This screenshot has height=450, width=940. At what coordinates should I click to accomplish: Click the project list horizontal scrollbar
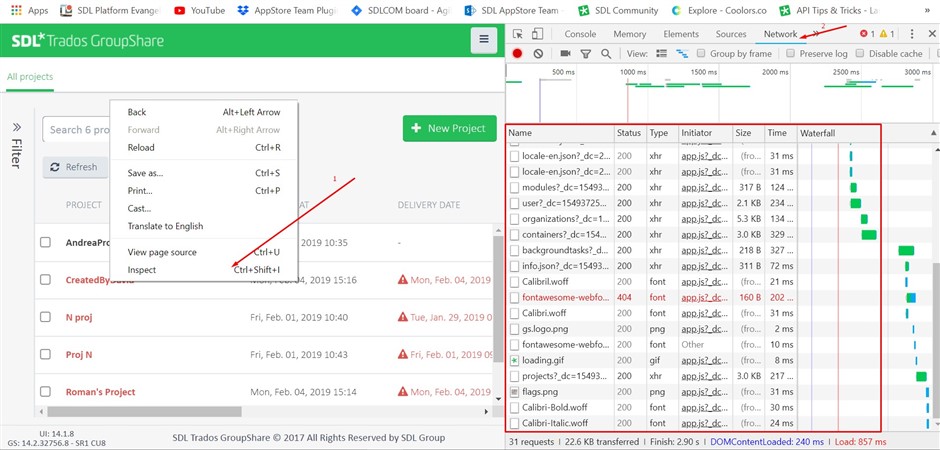(144, 412)
